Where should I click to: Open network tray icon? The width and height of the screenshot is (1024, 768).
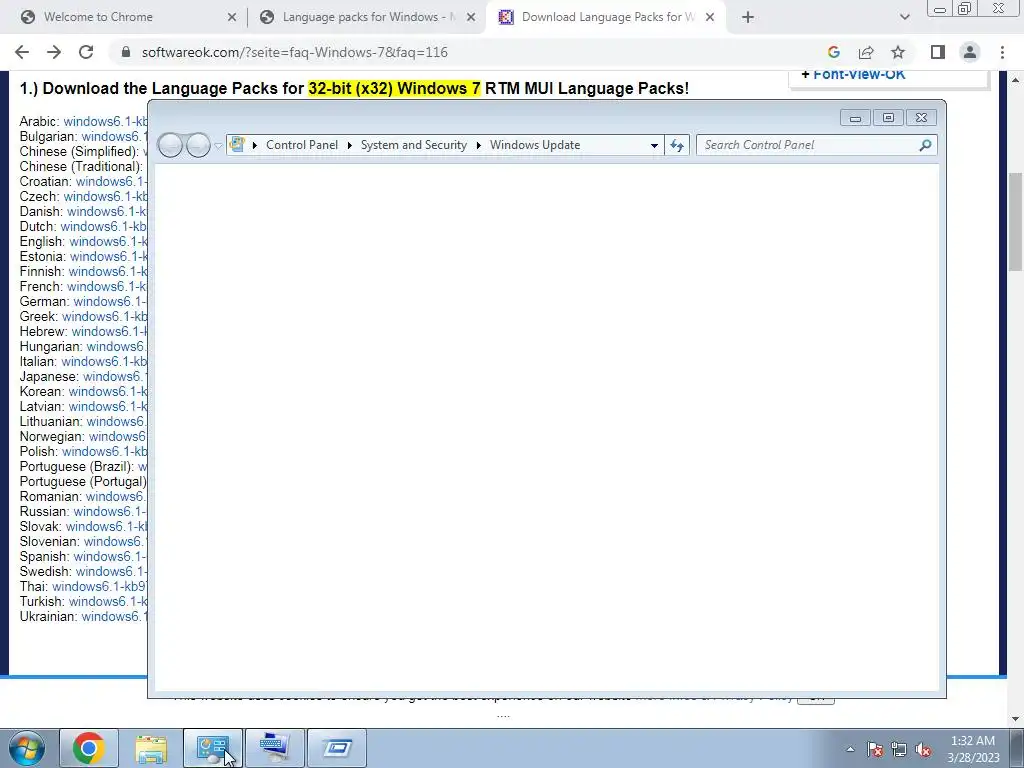899,749
